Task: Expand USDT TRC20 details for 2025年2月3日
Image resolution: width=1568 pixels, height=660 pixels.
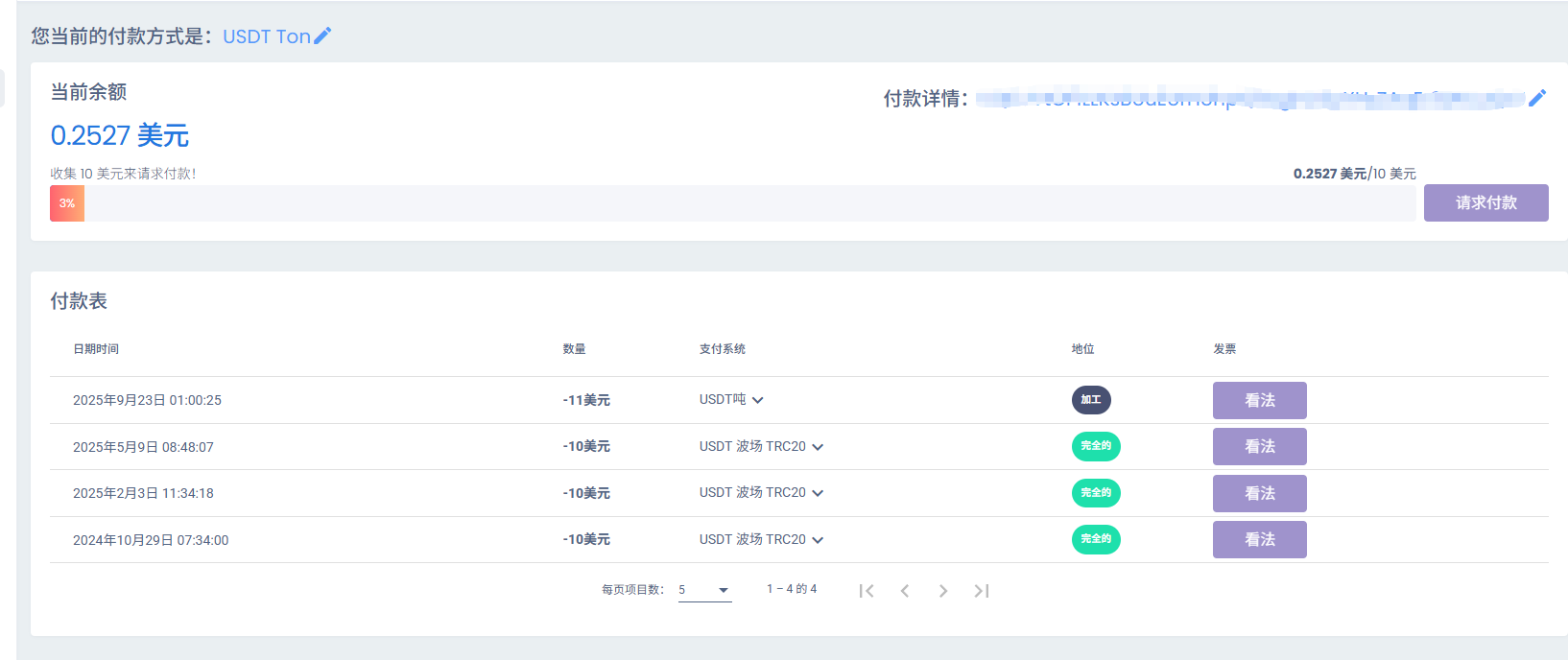Action: point(818,493)
